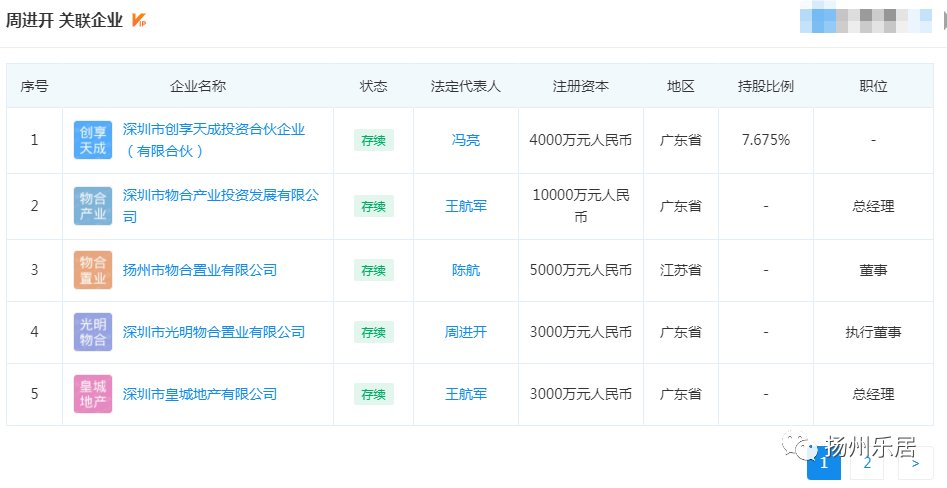Open the 物合产业 company logo
The image size is (947, 488).
point(93,206)
